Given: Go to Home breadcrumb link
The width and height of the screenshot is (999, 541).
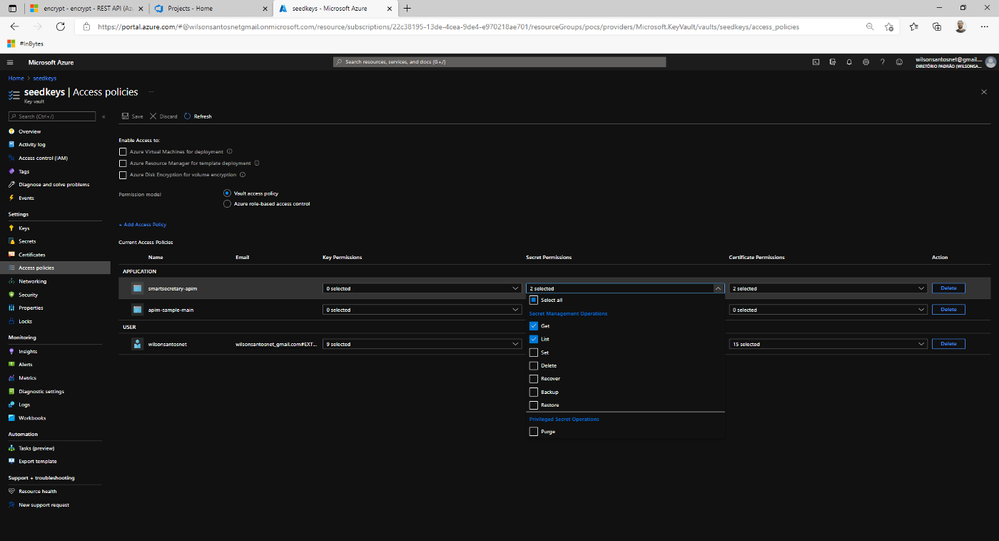Looking at the screenshot, I should coord(16,78).
